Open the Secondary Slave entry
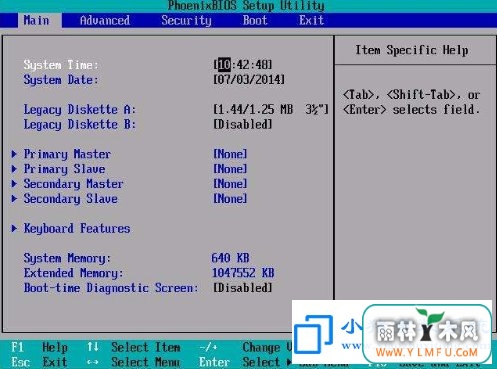This screenshot has width=497, height=369. click(x=70, y=199)
